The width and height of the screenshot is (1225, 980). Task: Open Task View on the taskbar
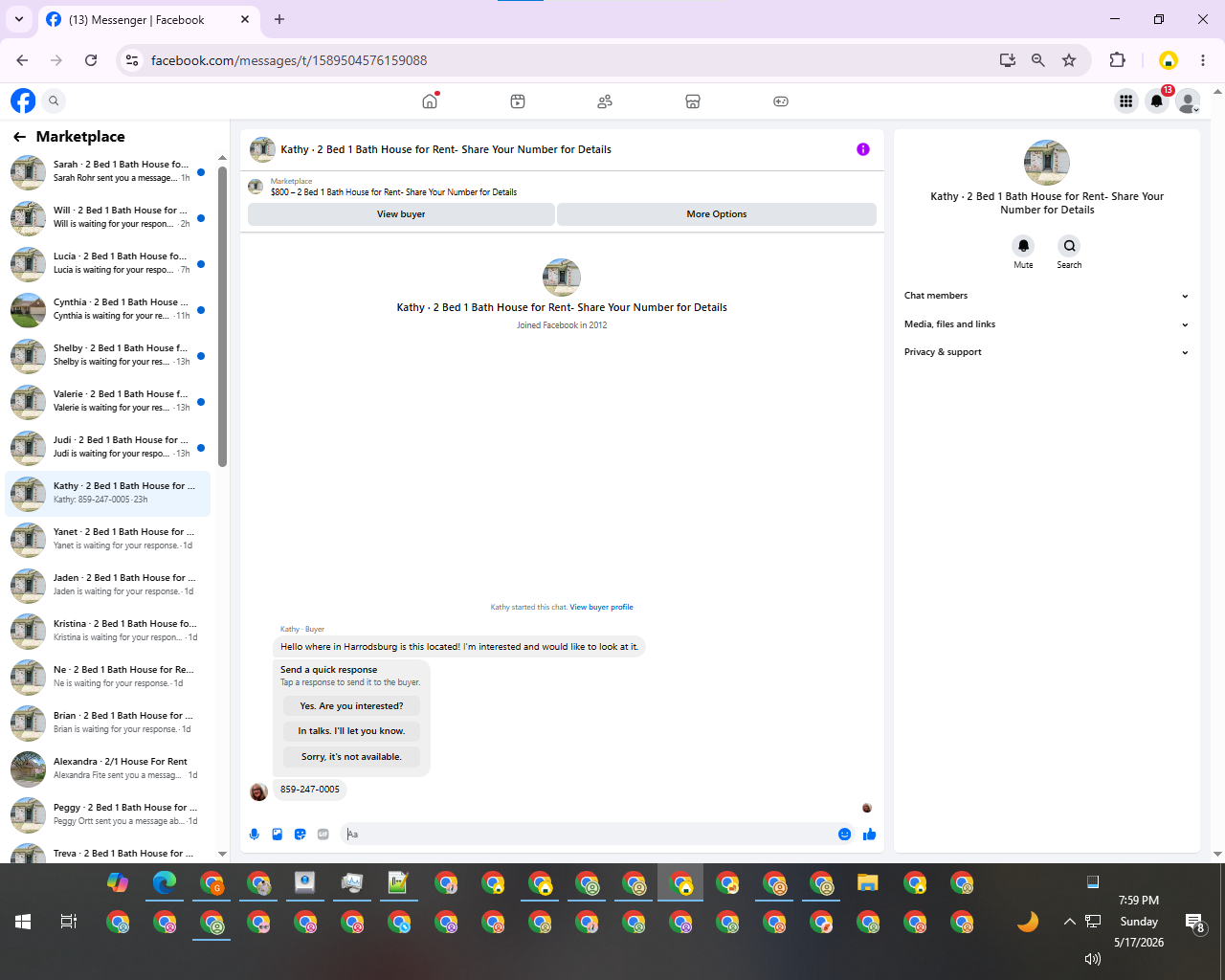pyautogui.click(x=69, y=922)
